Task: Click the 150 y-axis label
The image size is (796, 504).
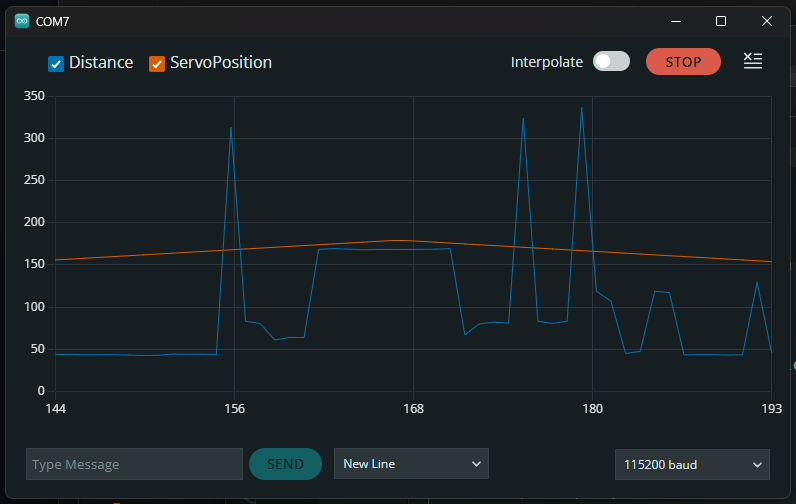Action: pyautogui.click(x=34, y=264)
